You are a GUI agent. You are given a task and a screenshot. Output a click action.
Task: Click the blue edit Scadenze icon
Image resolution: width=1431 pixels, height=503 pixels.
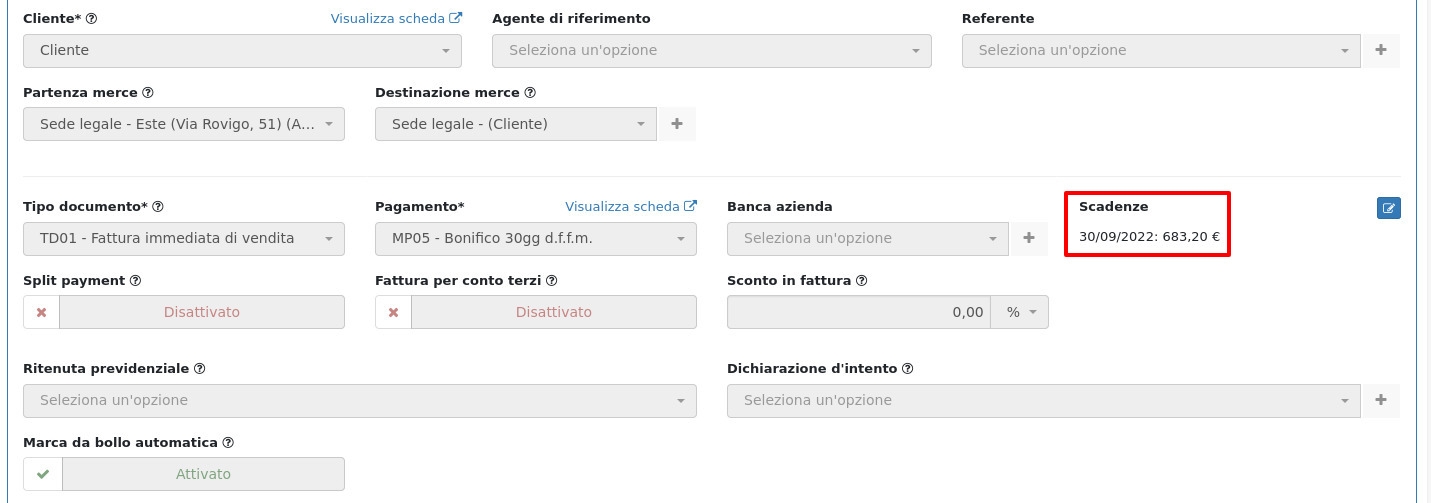1388,208
